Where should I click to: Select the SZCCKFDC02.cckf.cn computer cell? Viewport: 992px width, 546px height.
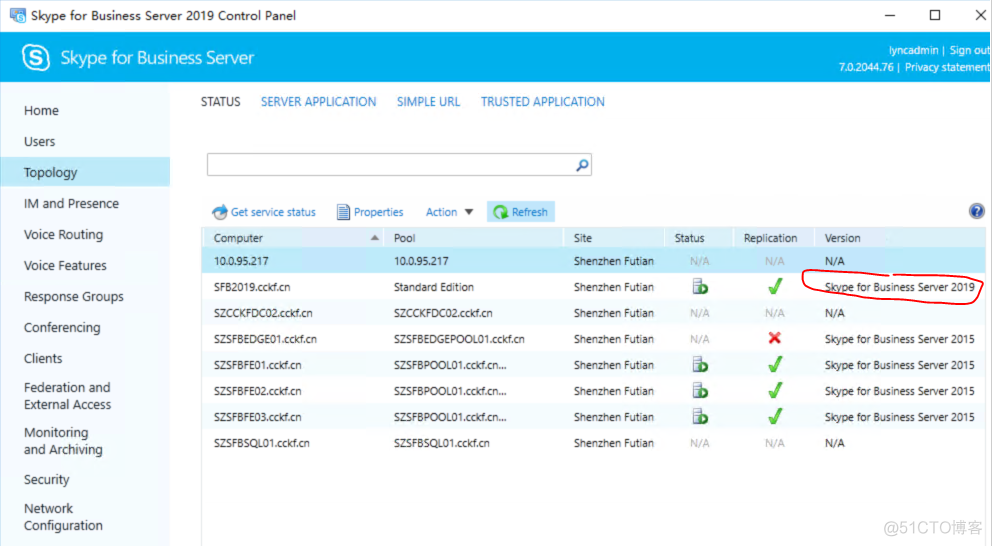pyautogui.click(x=263, y=313)
